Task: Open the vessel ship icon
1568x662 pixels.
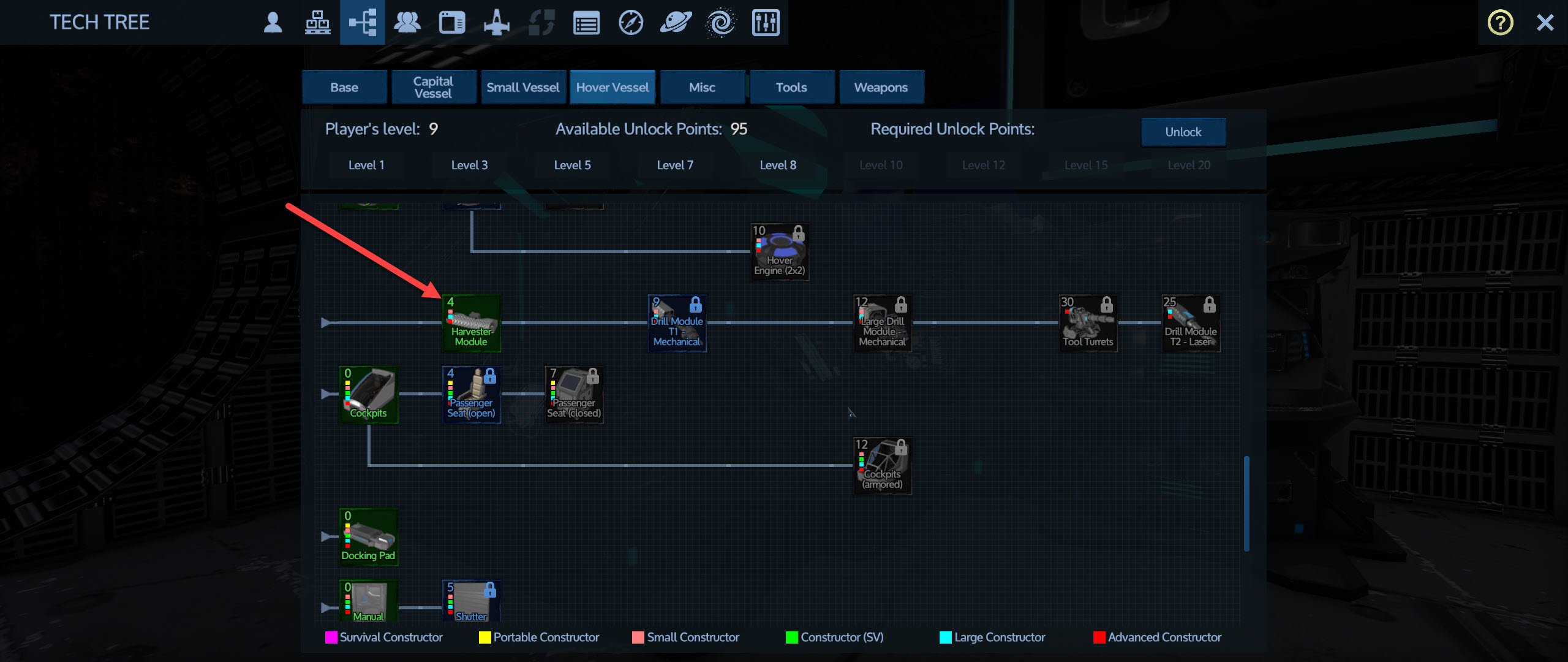Action: (x=497, y=23)
